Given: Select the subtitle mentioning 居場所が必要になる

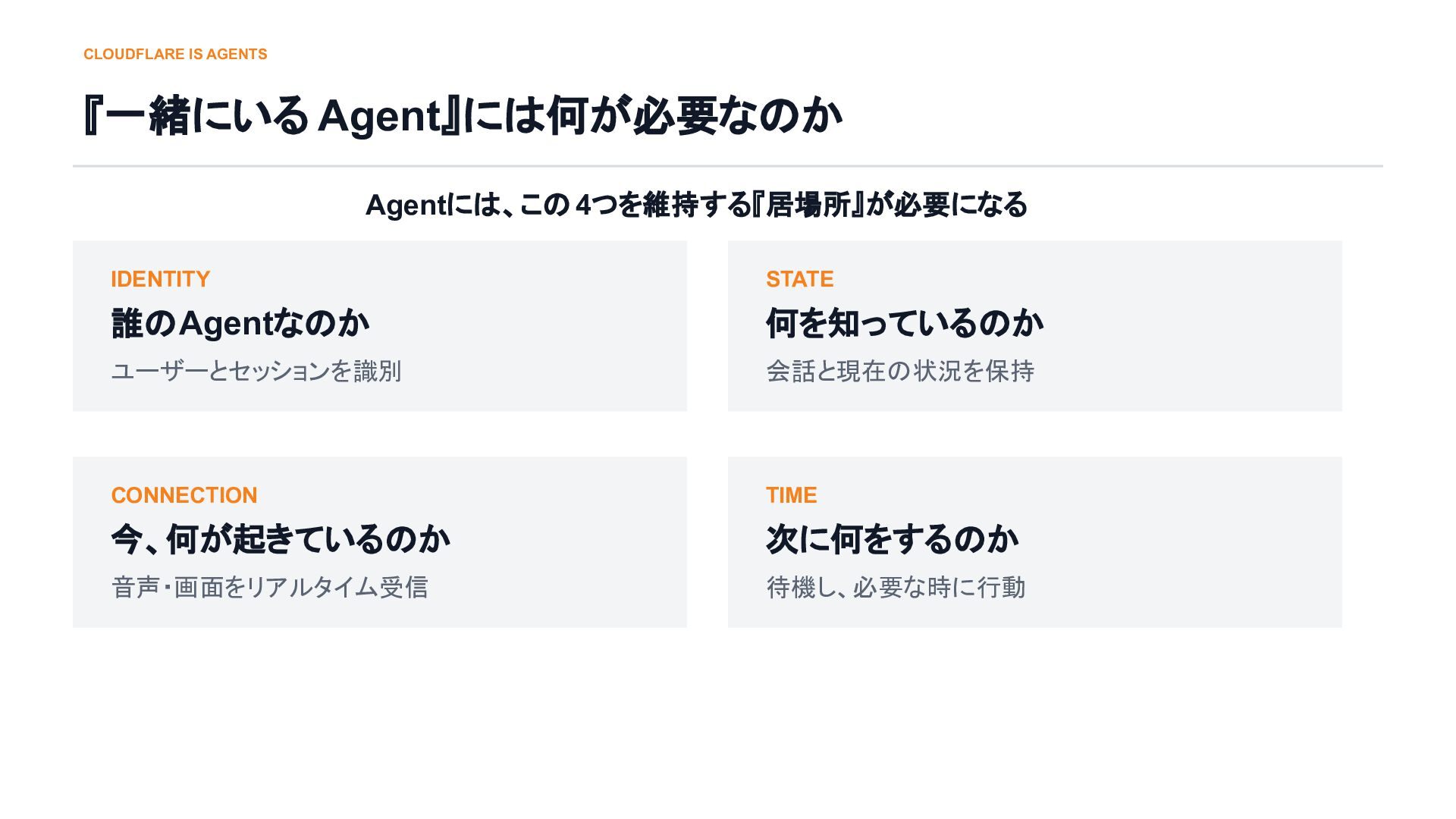Looking at the screenshot, I should (696, 205).
